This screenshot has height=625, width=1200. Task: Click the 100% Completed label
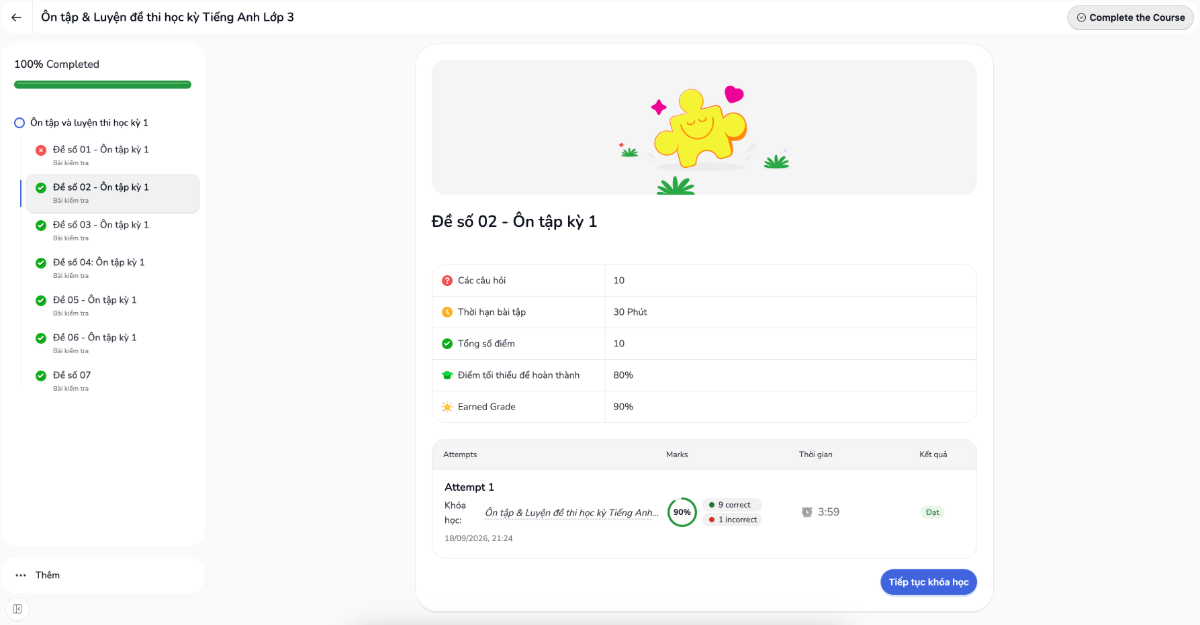57,64
